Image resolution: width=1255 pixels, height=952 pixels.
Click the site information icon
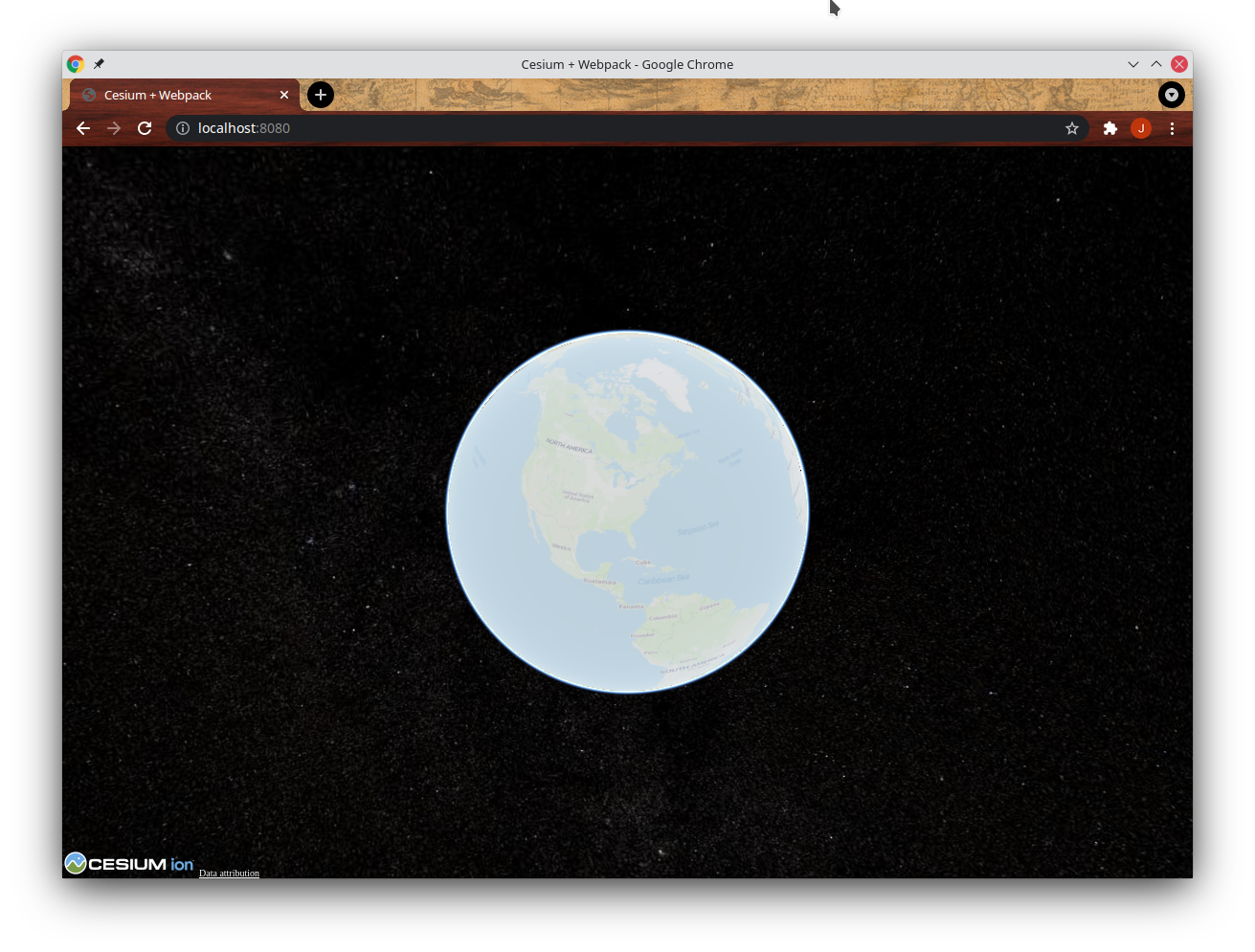coord(183,128)
